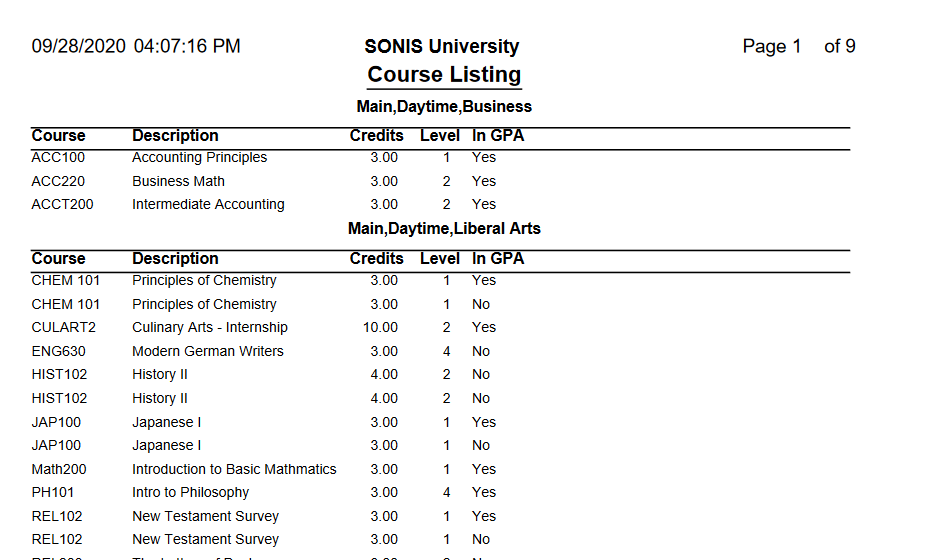The height and width of the screenshot is (560, 936).
Task: Click the Page 1 of 9 indicator
Action: tap(798, 47)
